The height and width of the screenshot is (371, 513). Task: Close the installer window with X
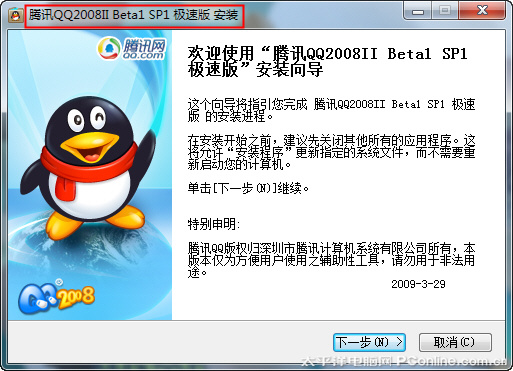[482, 11]
